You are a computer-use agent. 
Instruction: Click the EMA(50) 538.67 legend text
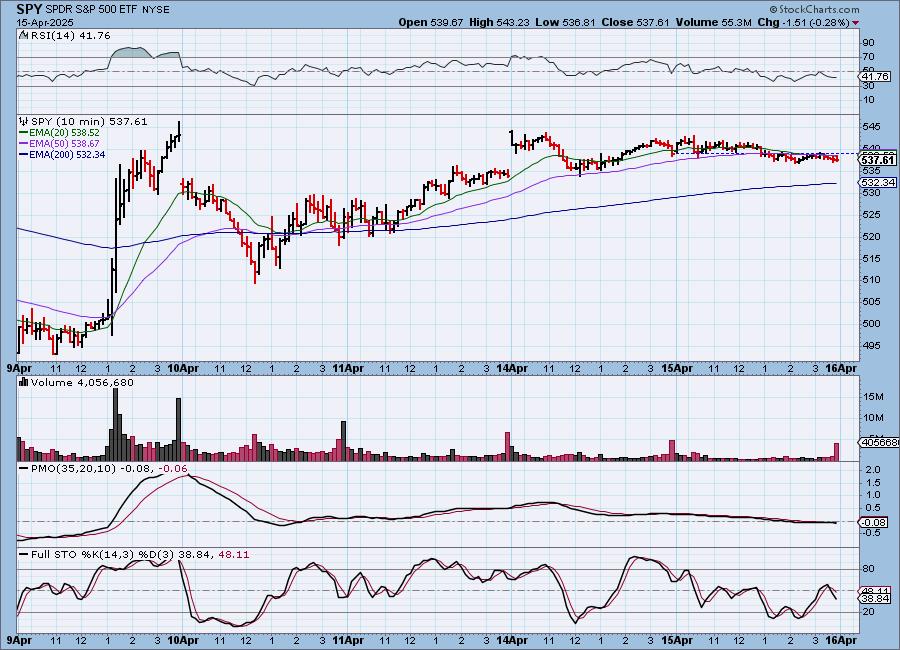64,144
